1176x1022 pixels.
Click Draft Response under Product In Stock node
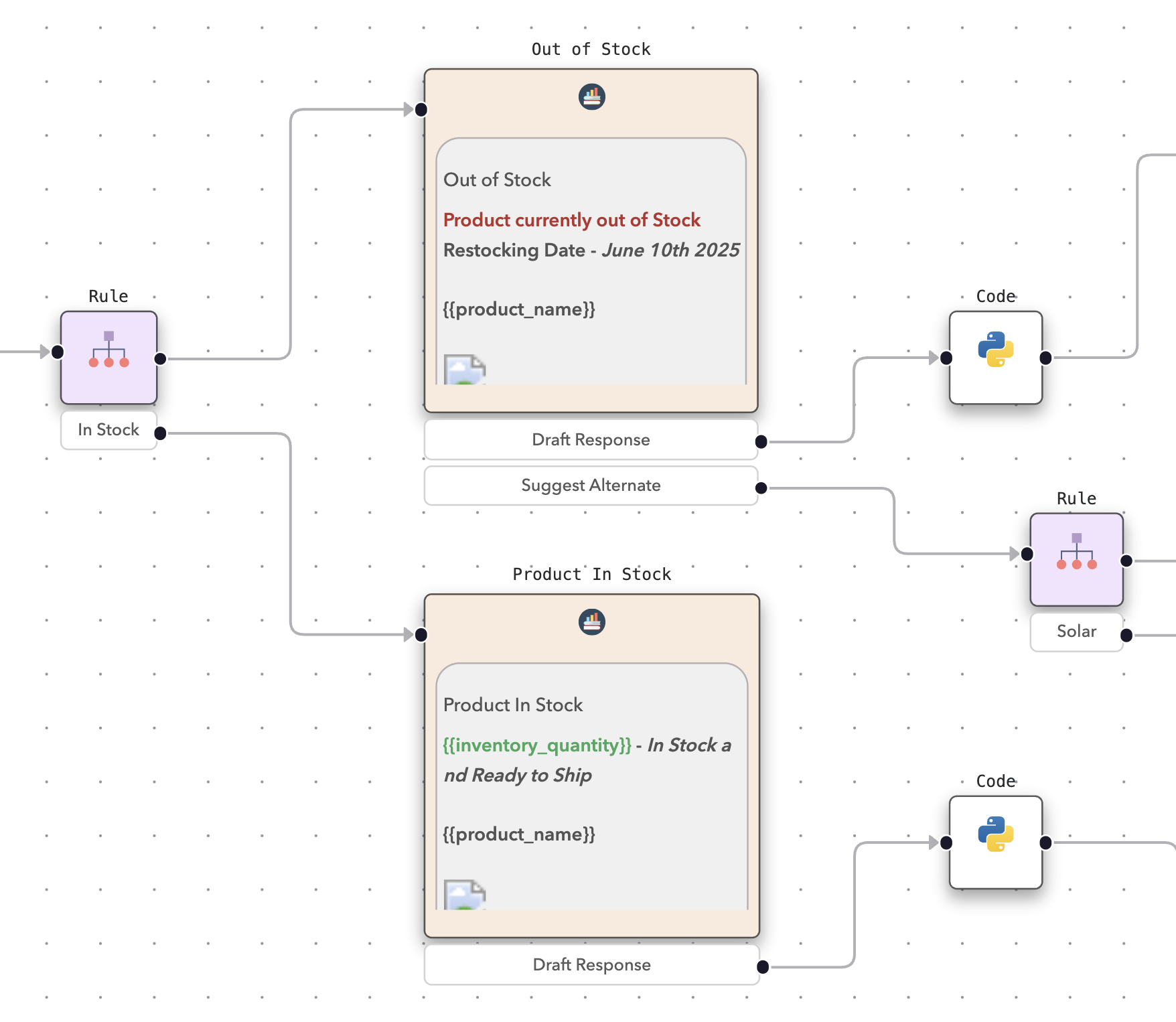[591, 965]
